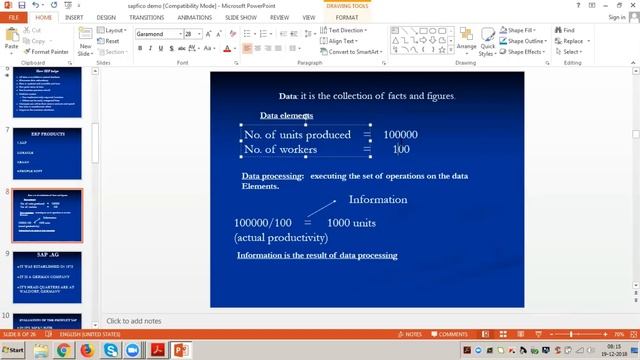This screenshot has width=640, height=360.
Task: Open PowerPoint Help question mark
Action: pos(578,5)
